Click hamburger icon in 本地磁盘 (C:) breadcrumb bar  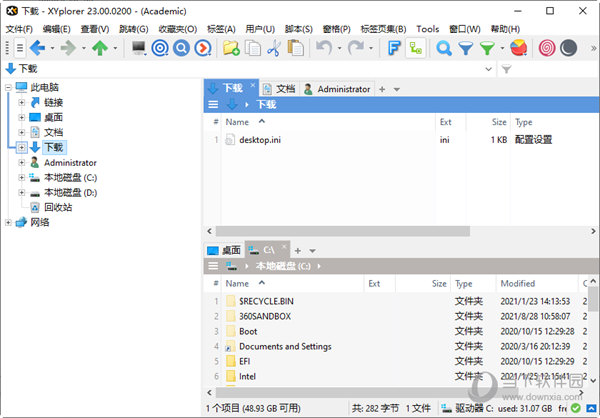(213, 266)
